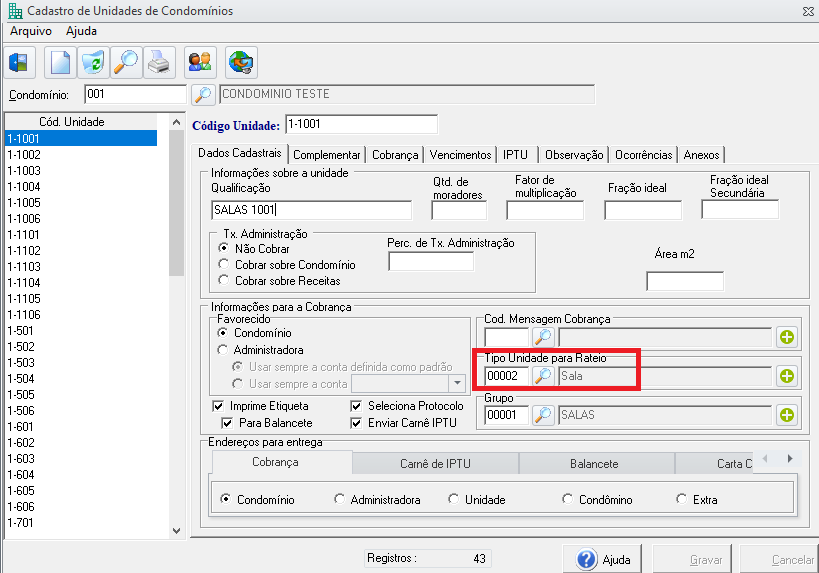
Task: Select Cobrar sobre Receitas option
Action: pos(224,280)
